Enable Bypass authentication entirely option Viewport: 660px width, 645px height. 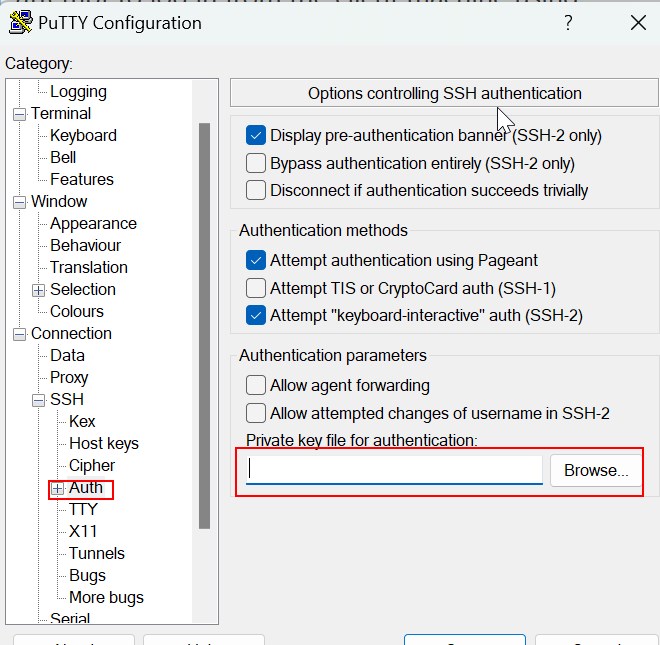pos(256,163)
